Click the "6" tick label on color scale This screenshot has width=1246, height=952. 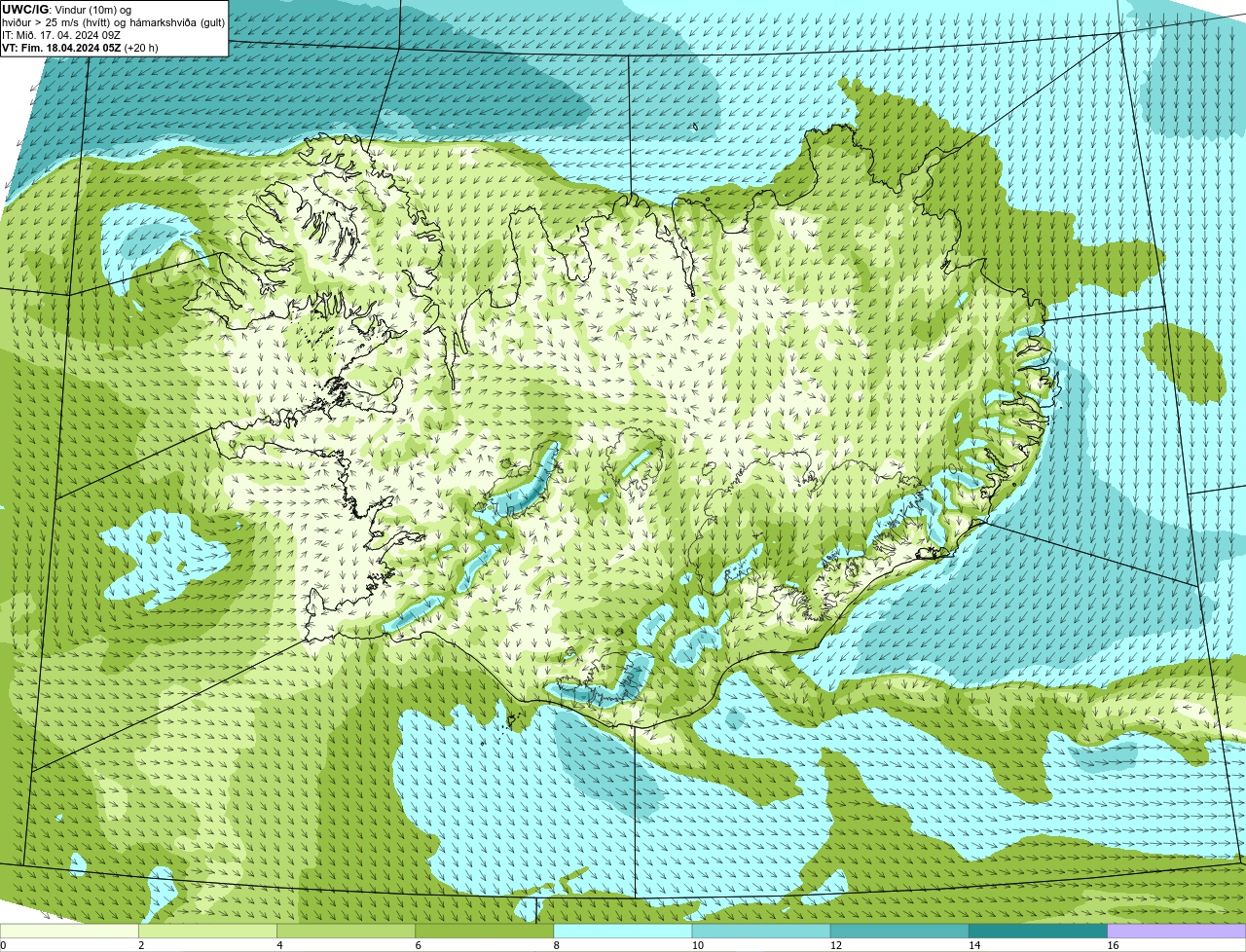[418, 945]
